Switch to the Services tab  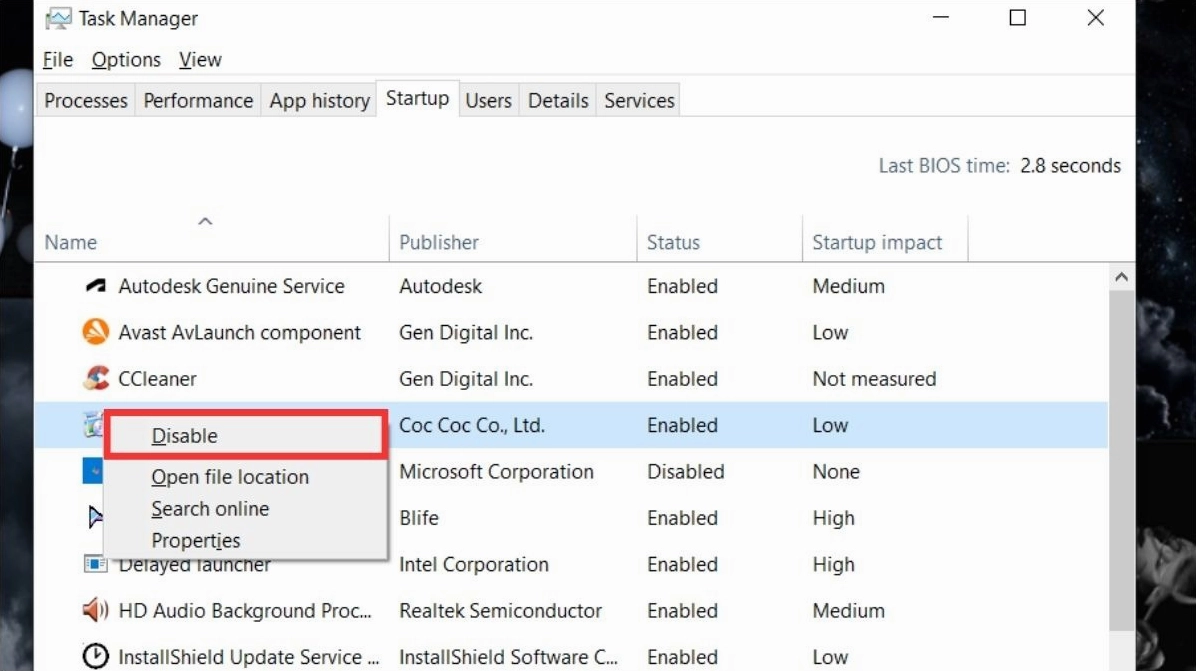(x=638, y=99)
